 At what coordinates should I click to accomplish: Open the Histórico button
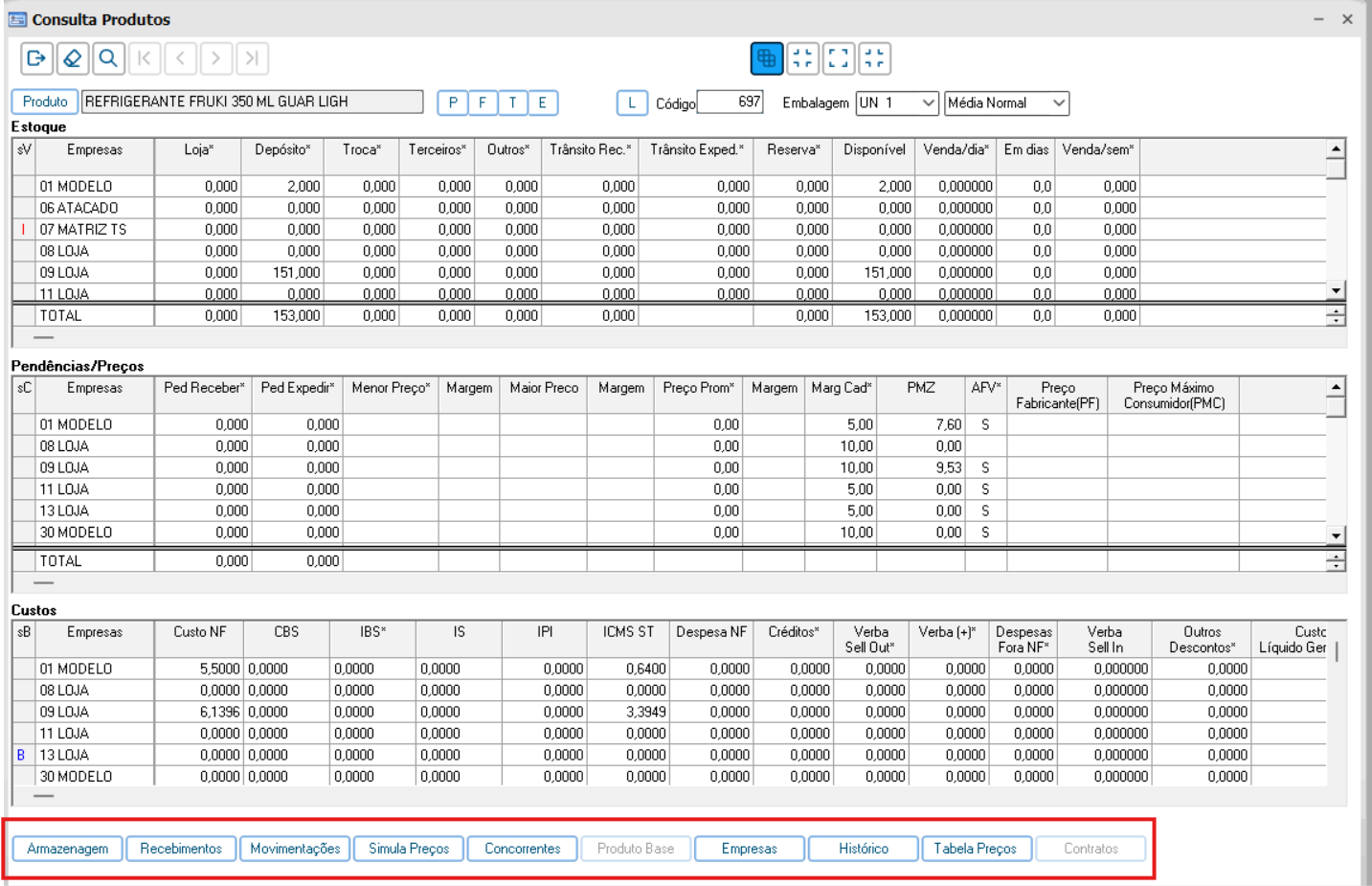(864, 849)
